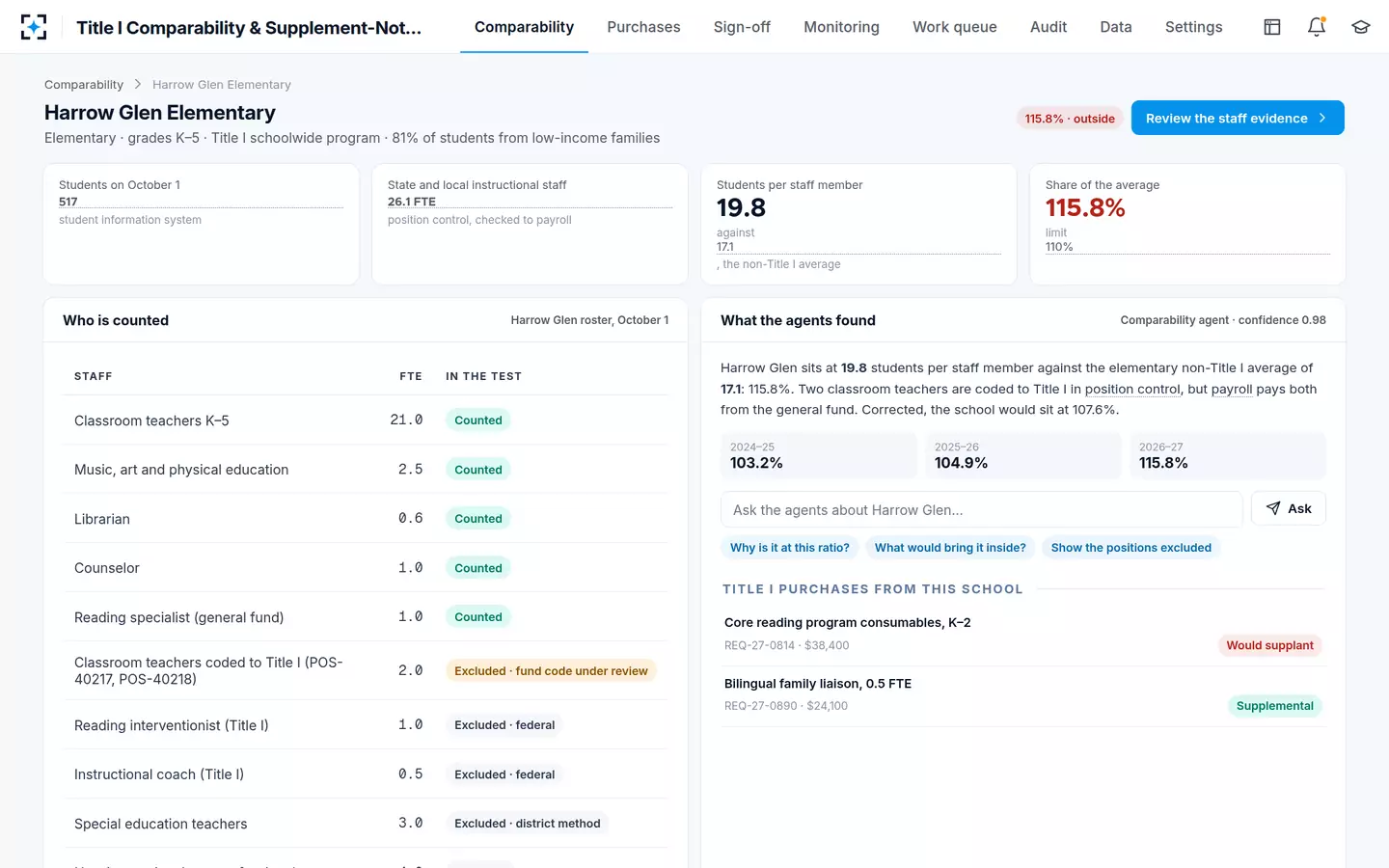Viewport: 1389px width, 868px height.
Task: Click the 115.8% outside status badge
Action: [1070, 119]
